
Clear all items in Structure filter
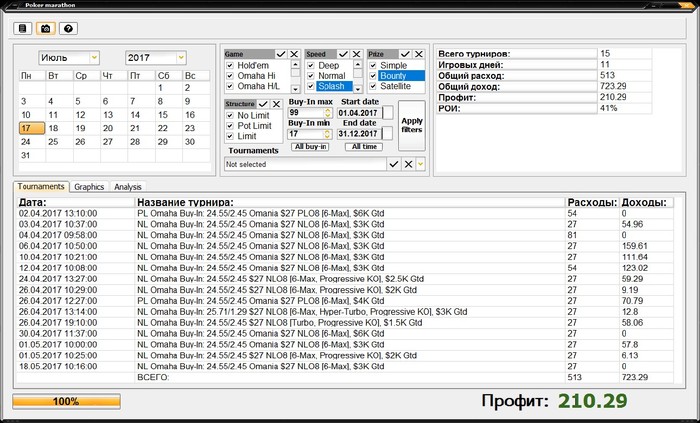click(x=276, y=104)
